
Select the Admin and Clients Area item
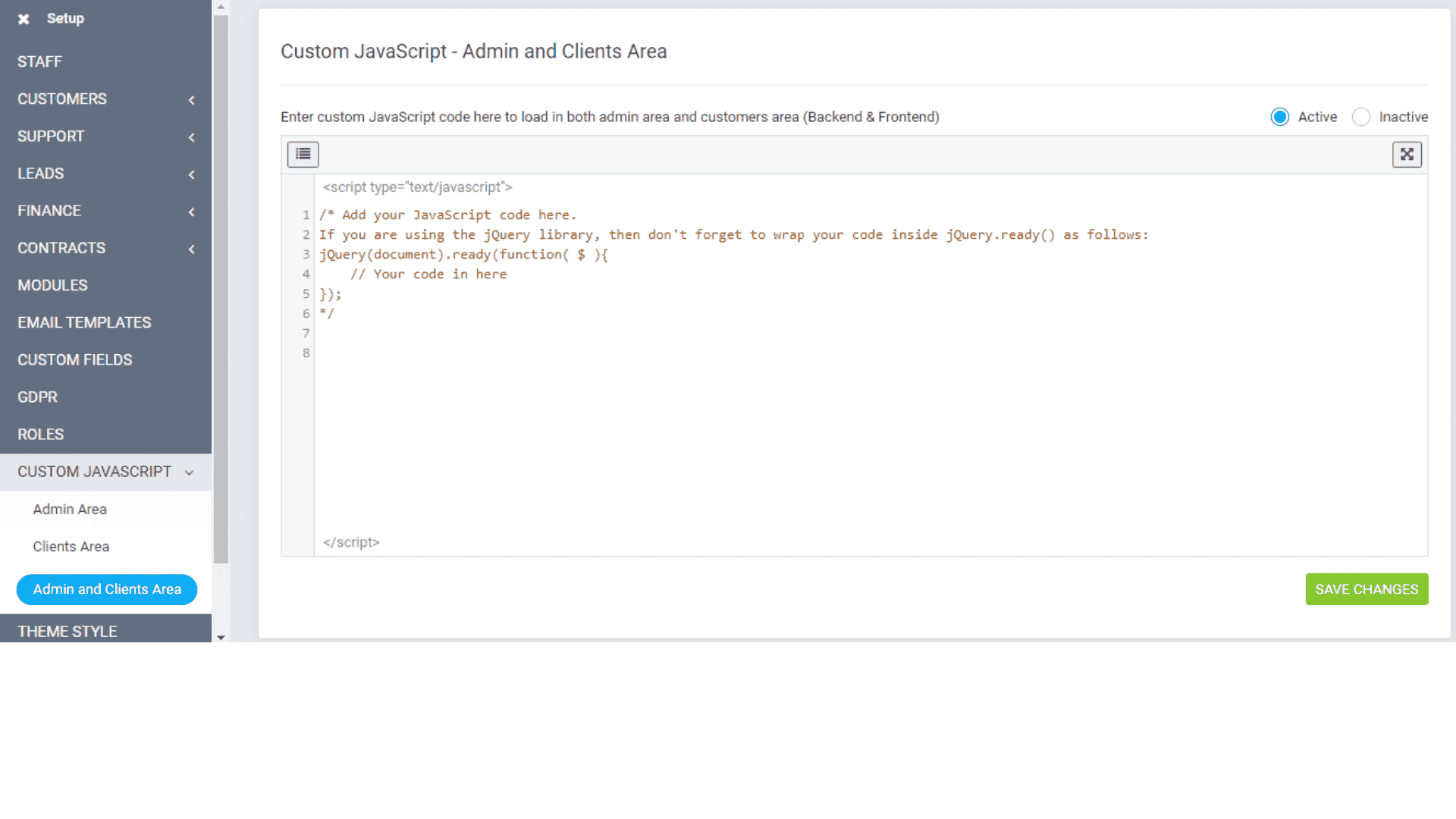(106, 589)
